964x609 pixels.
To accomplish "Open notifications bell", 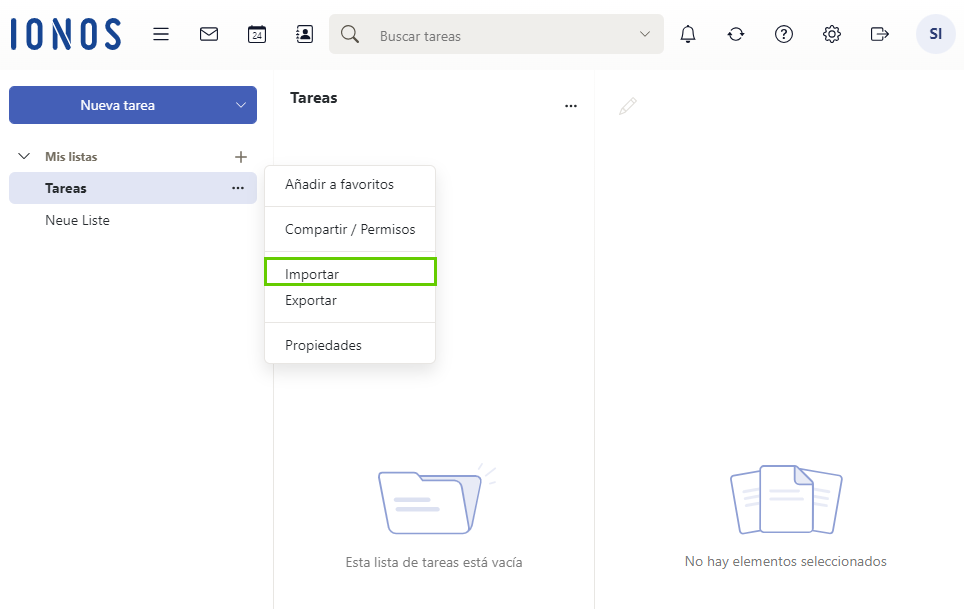I will tap(688, 34).
